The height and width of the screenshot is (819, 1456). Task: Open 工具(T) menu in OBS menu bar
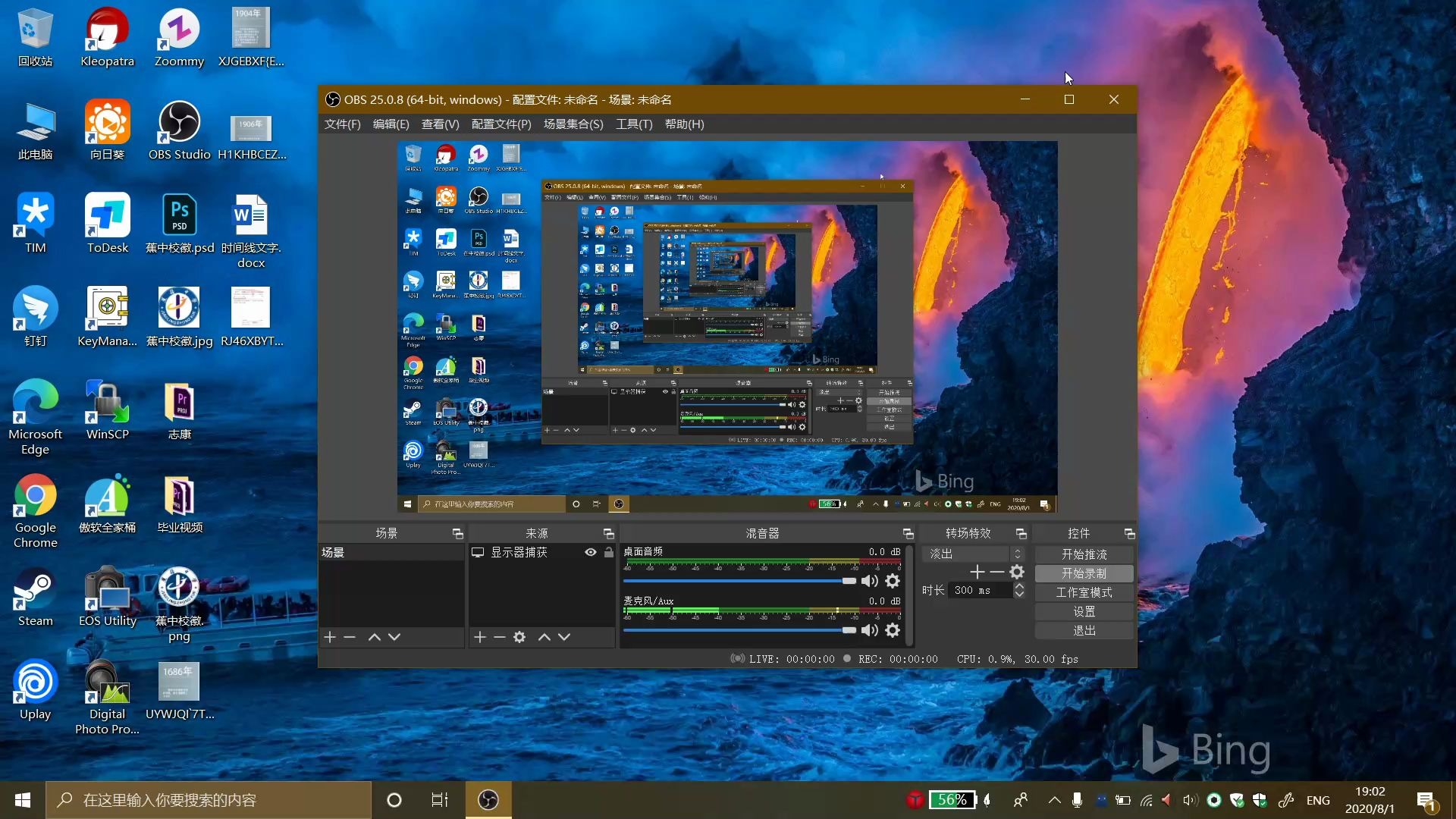[x=633, y=123]
